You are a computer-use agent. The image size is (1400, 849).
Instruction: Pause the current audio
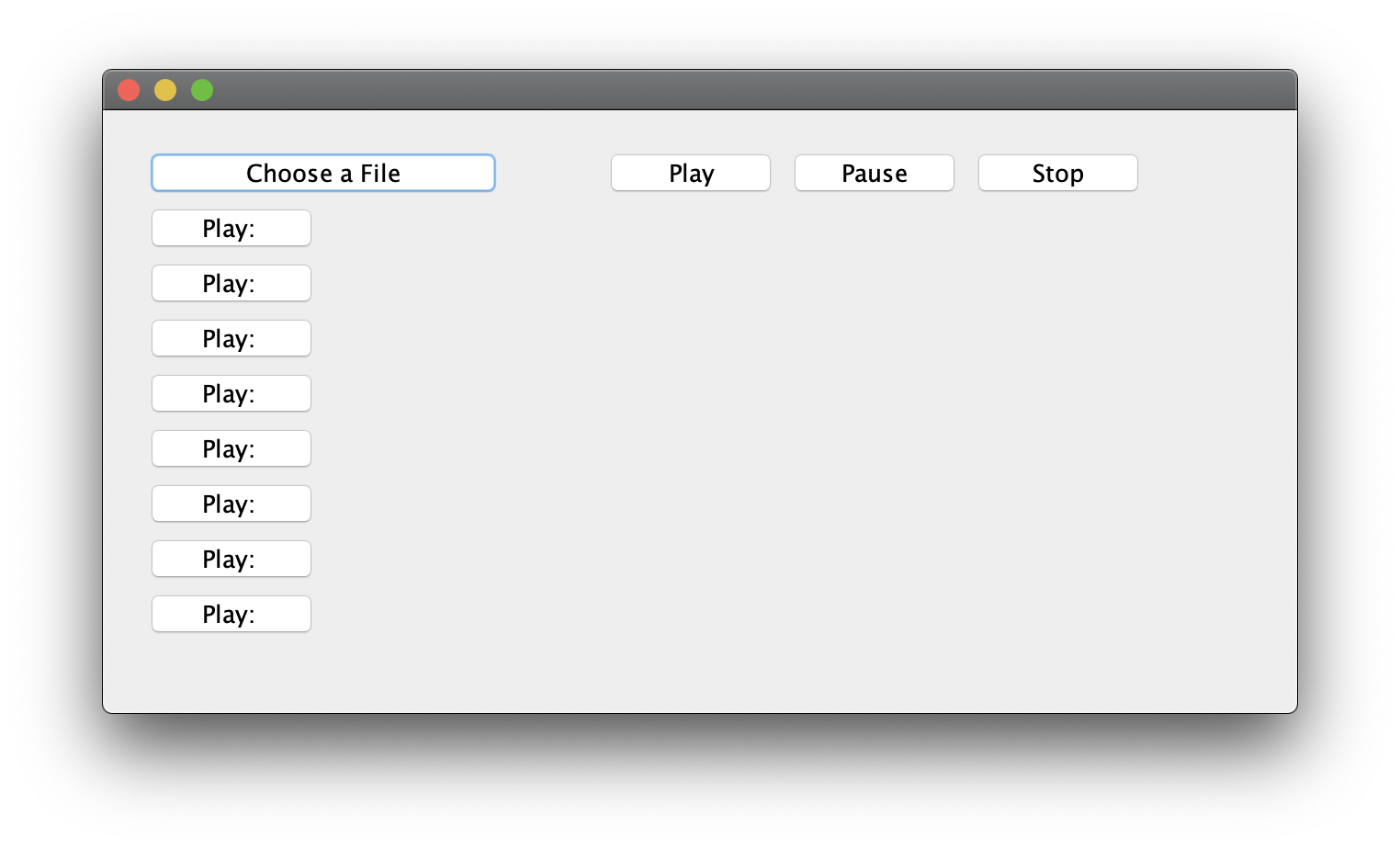point(875,173)
